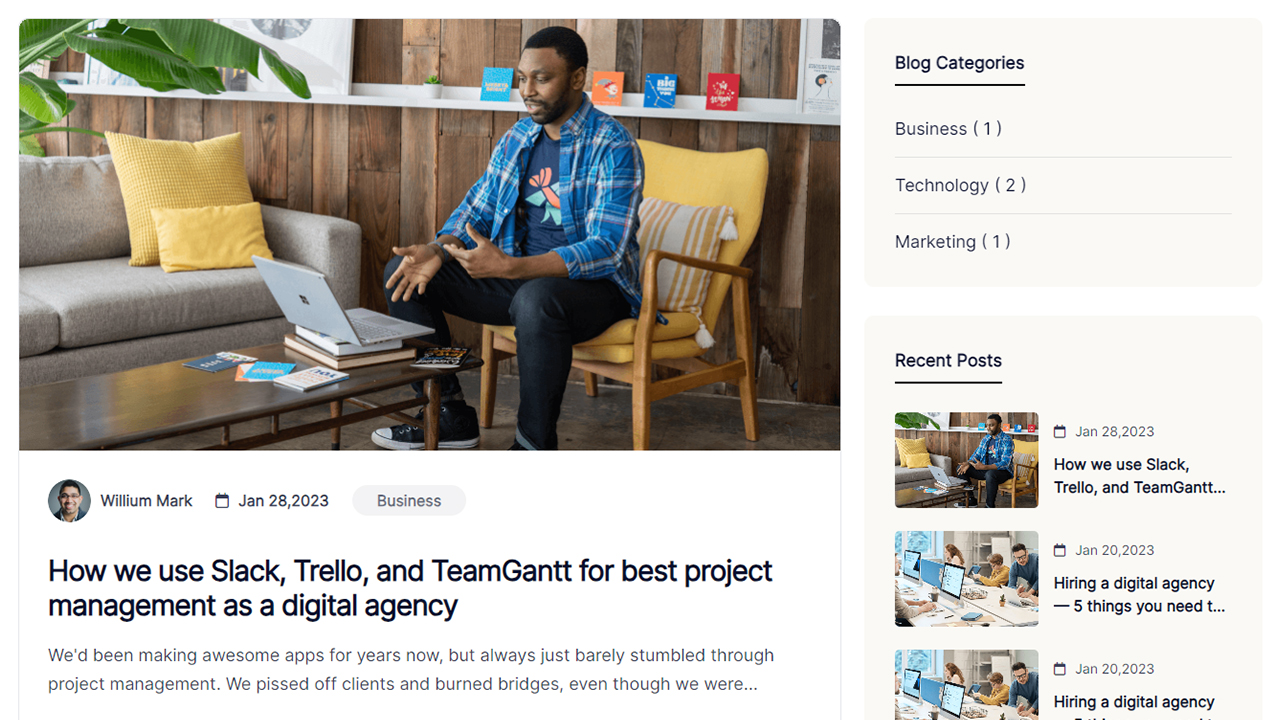Click the main post excerpt paragraph
Image resolution: width=1280 pixels, height=720 pixels.
click(411, 670)
